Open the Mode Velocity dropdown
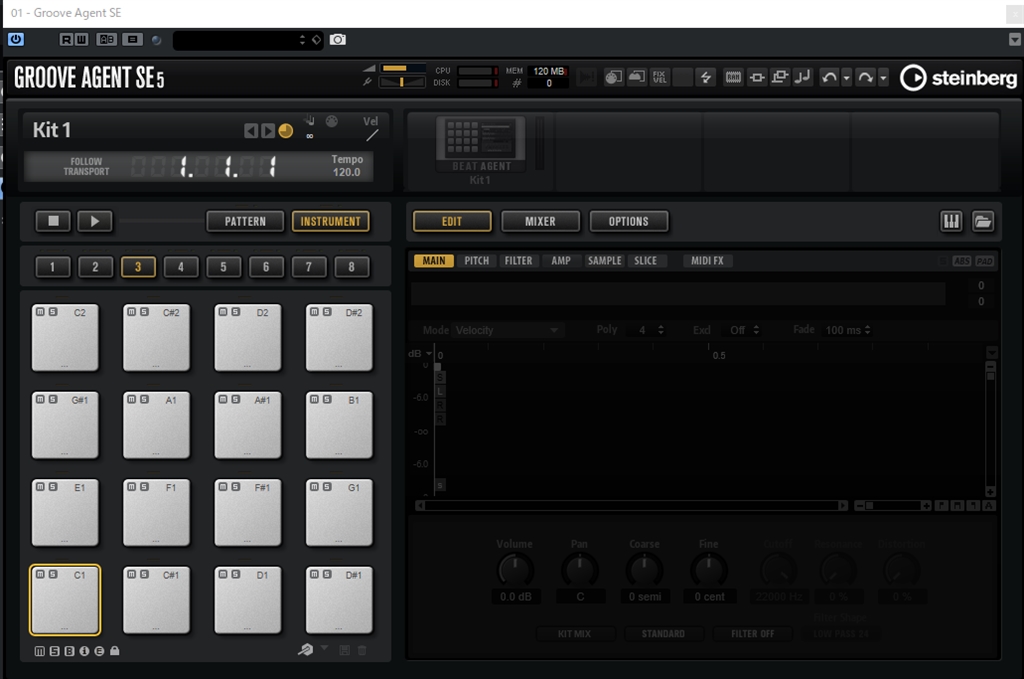Viewport: 1024px width, 679px height. pos(507,330)
